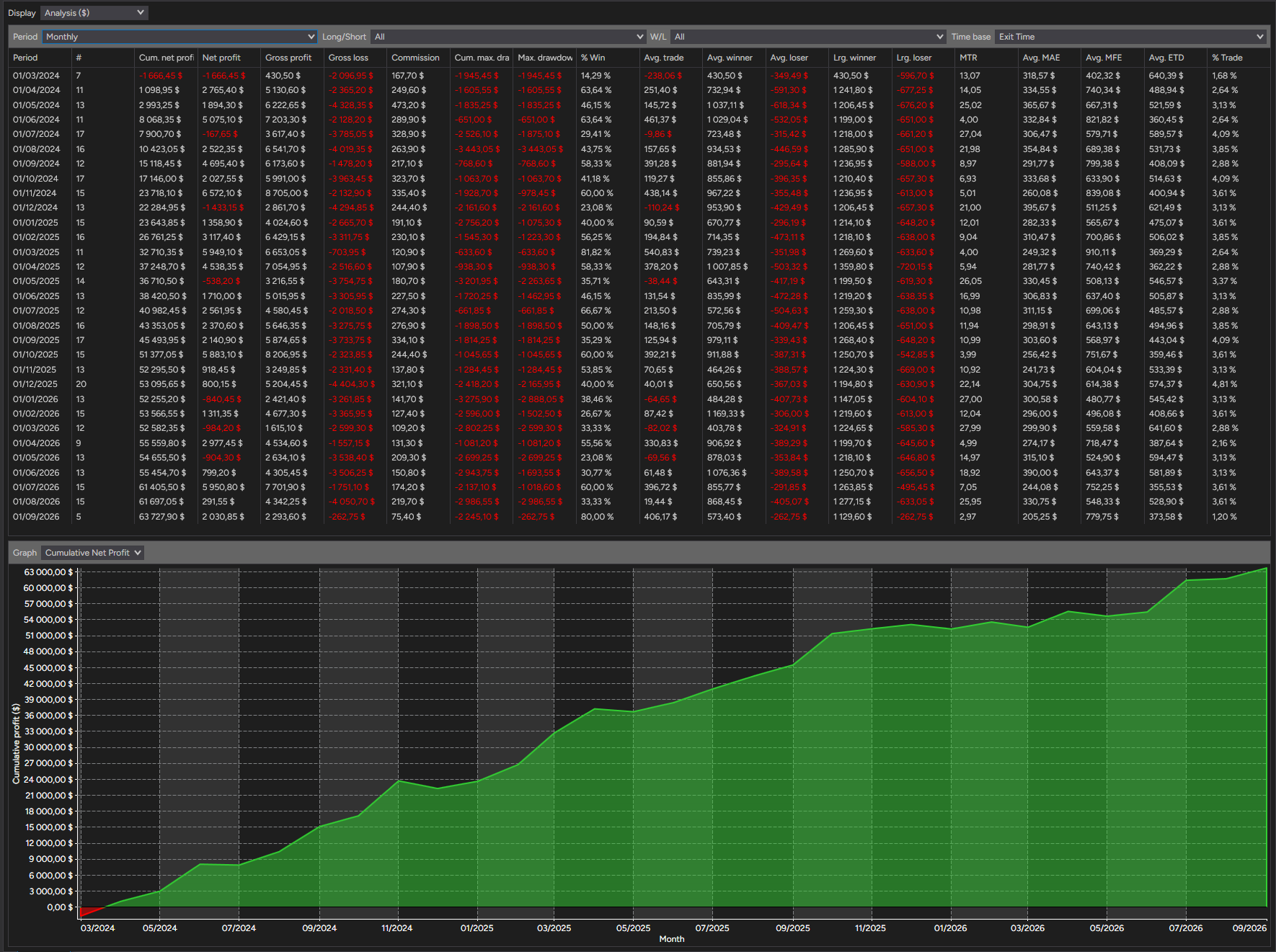The height and width of the screenshot is (952, 1276).
Task: Click Avg. MAE value 205,25 $
Action: point(1040,517)
